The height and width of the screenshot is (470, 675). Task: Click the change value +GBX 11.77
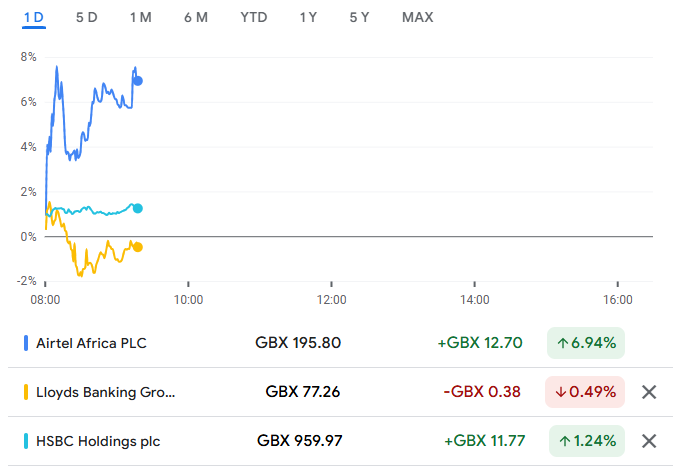pyautogui.click(x=485, y=441)
